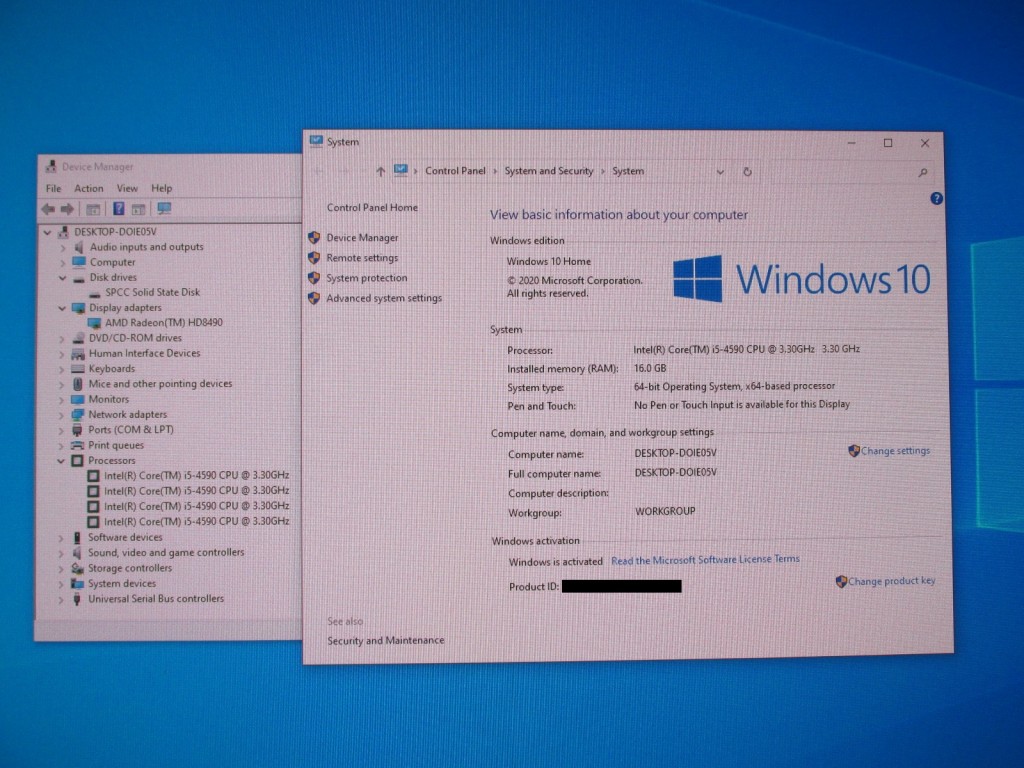This screenshot has height=768, width=1024.
Task: Expand DVD/CD-ROM drives node
Action: [62, 338]
